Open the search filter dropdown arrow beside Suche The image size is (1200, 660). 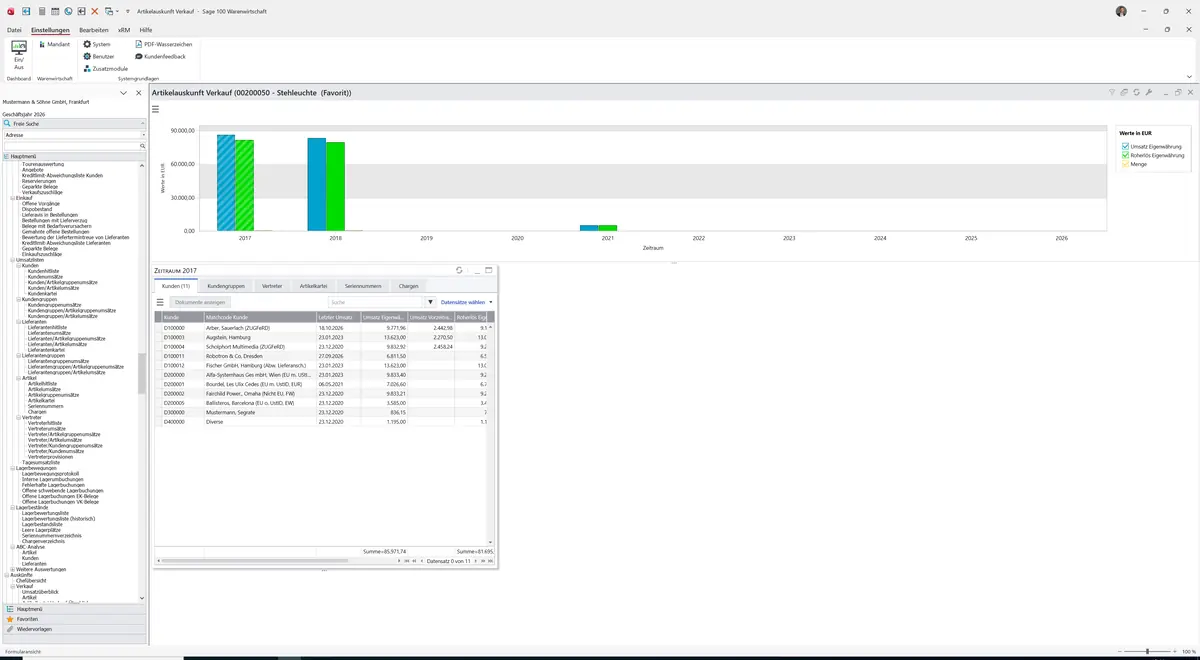point(431,302)
